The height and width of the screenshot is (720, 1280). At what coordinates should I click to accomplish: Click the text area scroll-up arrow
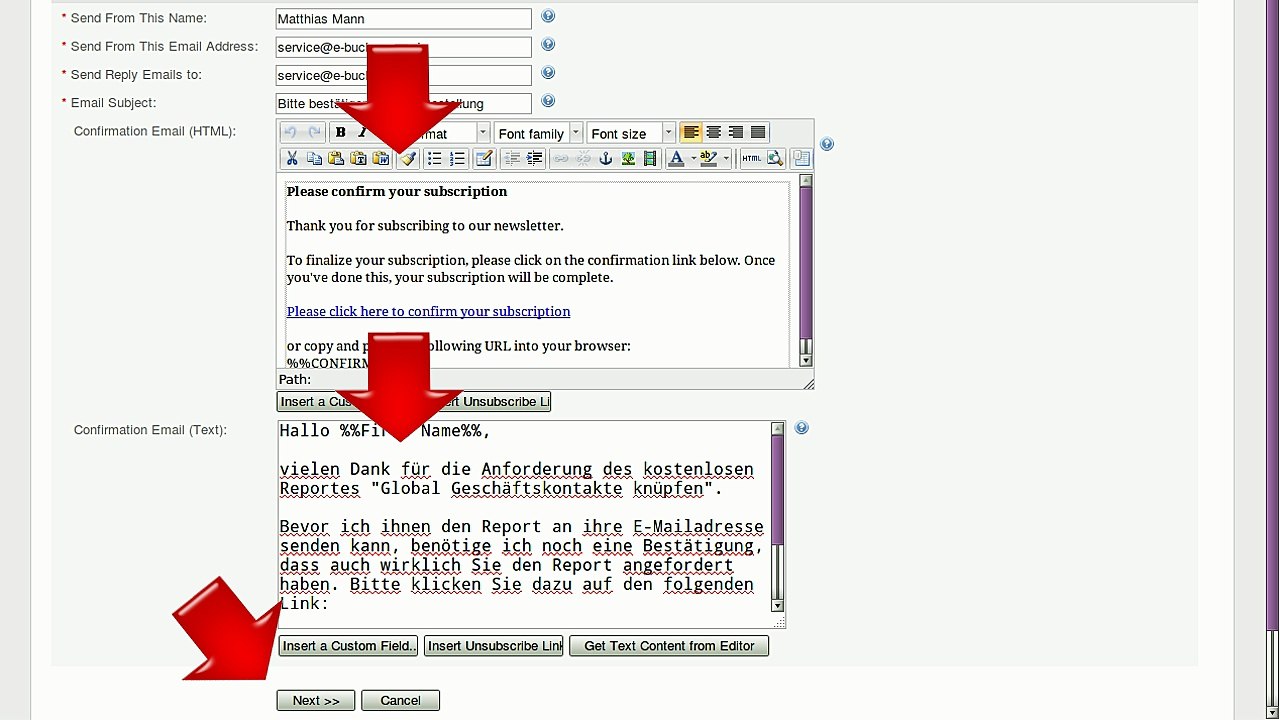coord(778,429)
